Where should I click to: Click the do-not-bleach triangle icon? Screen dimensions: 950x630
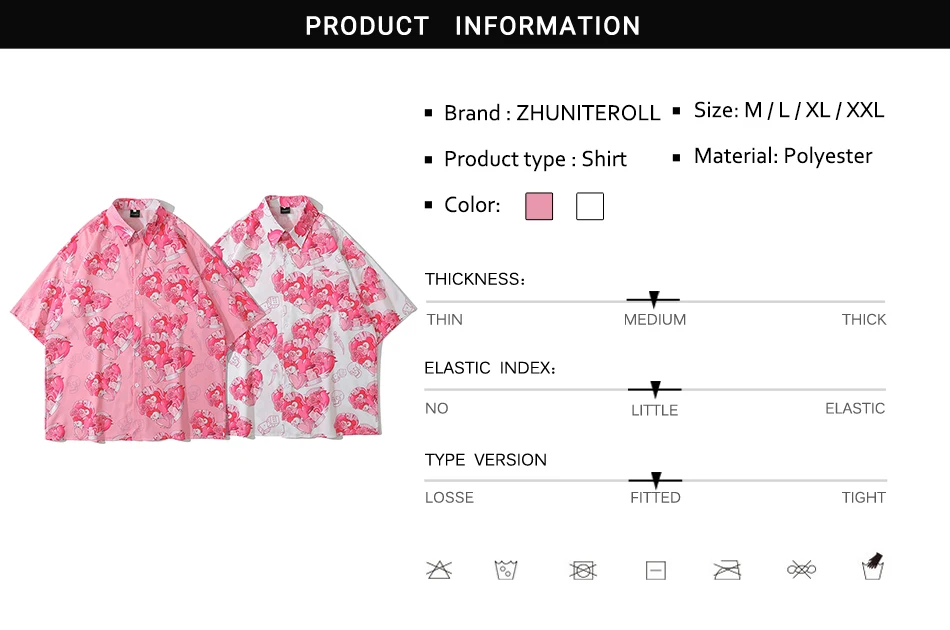point(439,570)
